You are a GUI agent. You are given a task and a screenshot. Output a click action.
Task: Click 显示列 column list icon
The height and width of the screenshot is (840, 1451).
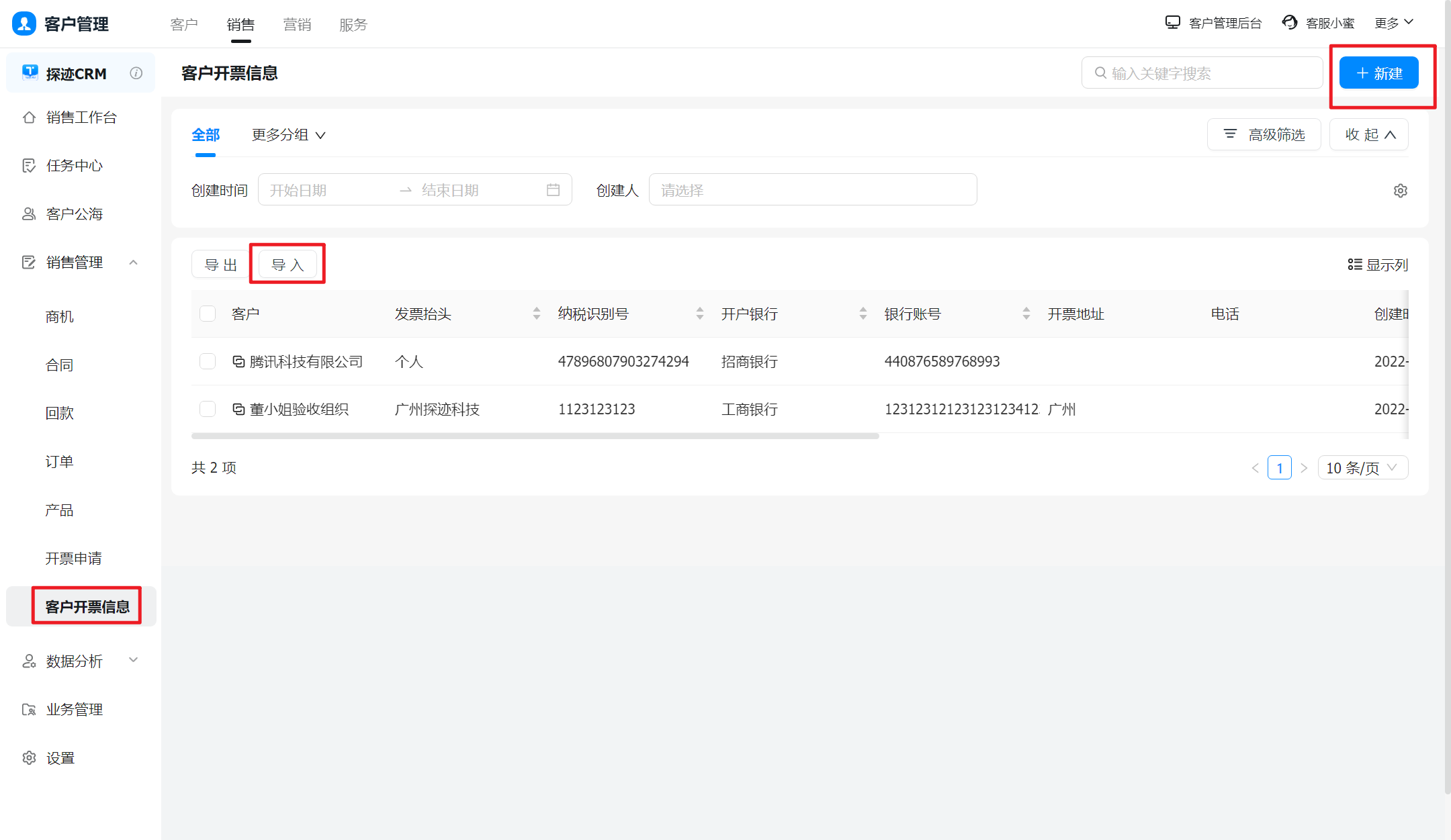tap(1354, 265)
